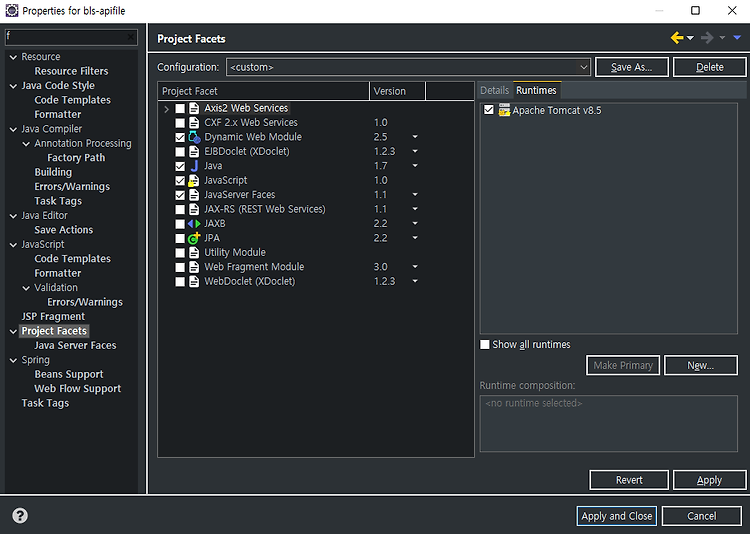Open help with the question mark icon
Image resolution: width=750 pixels, height=534 pixels.
tap(20, 515)
